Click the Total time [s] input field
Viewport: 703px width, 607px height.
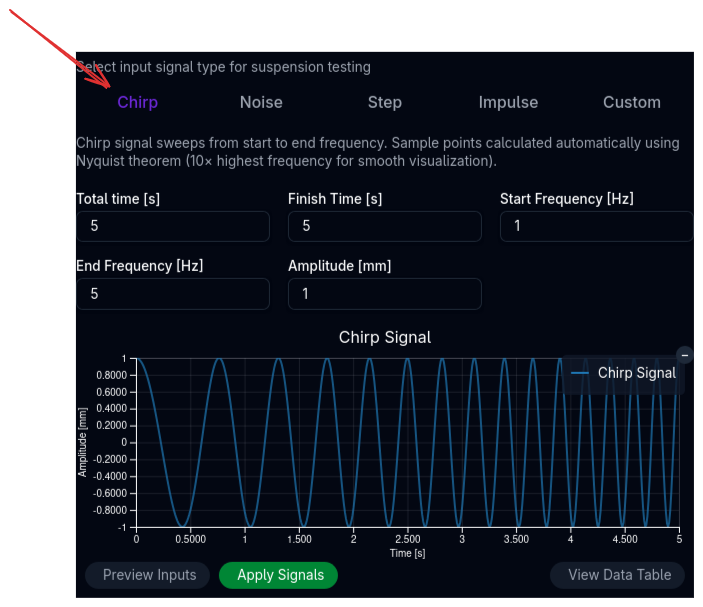[172, 226]
